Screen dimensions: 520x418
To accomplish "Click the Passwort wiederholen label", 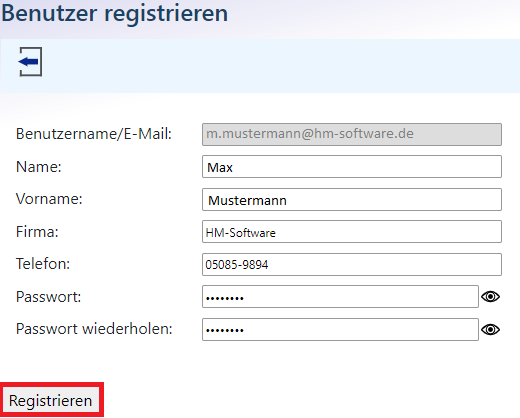I will pos(94,329).
